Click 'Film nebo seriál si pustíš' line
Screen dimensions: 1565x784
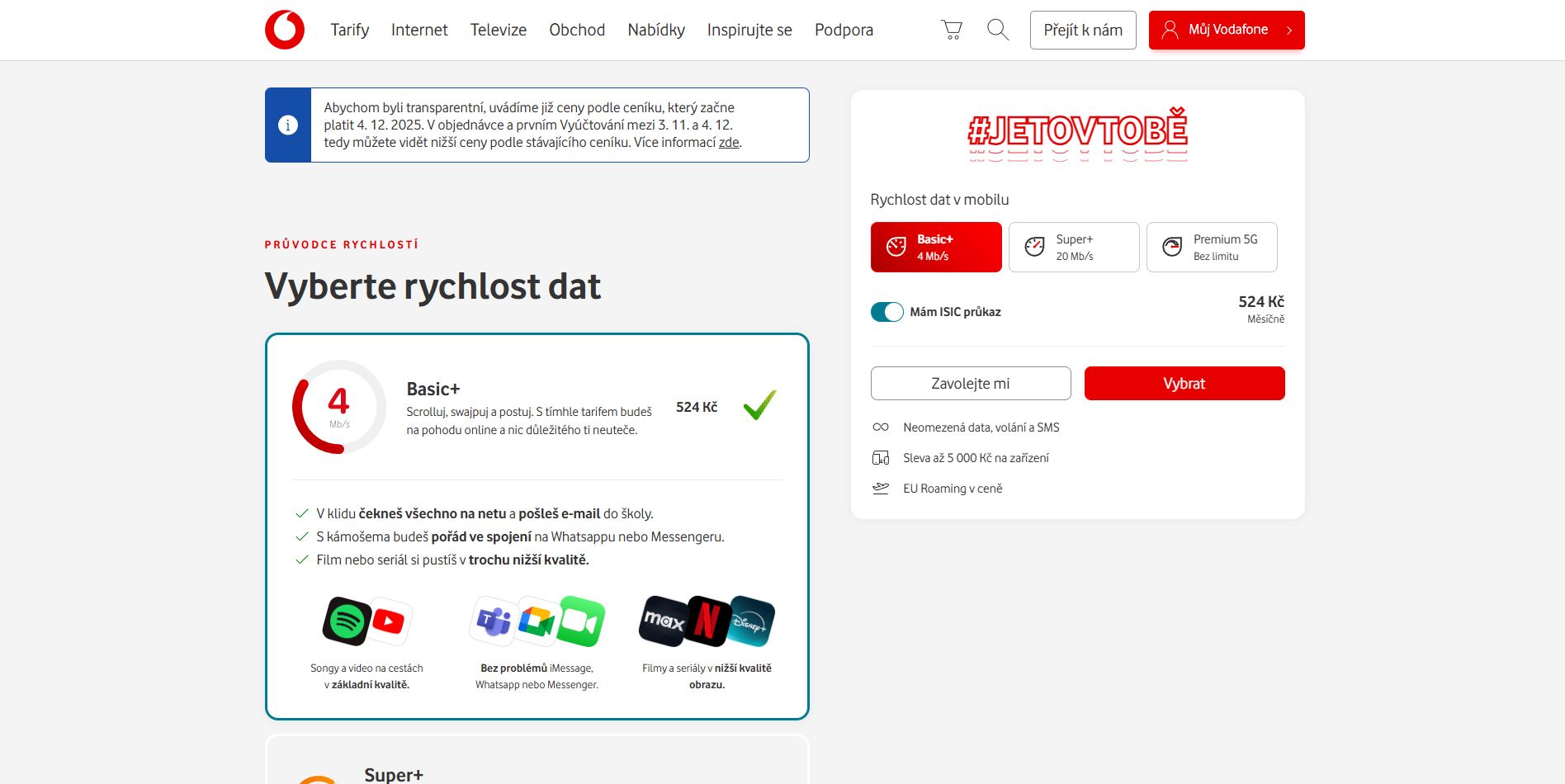(x=452, y=560)
